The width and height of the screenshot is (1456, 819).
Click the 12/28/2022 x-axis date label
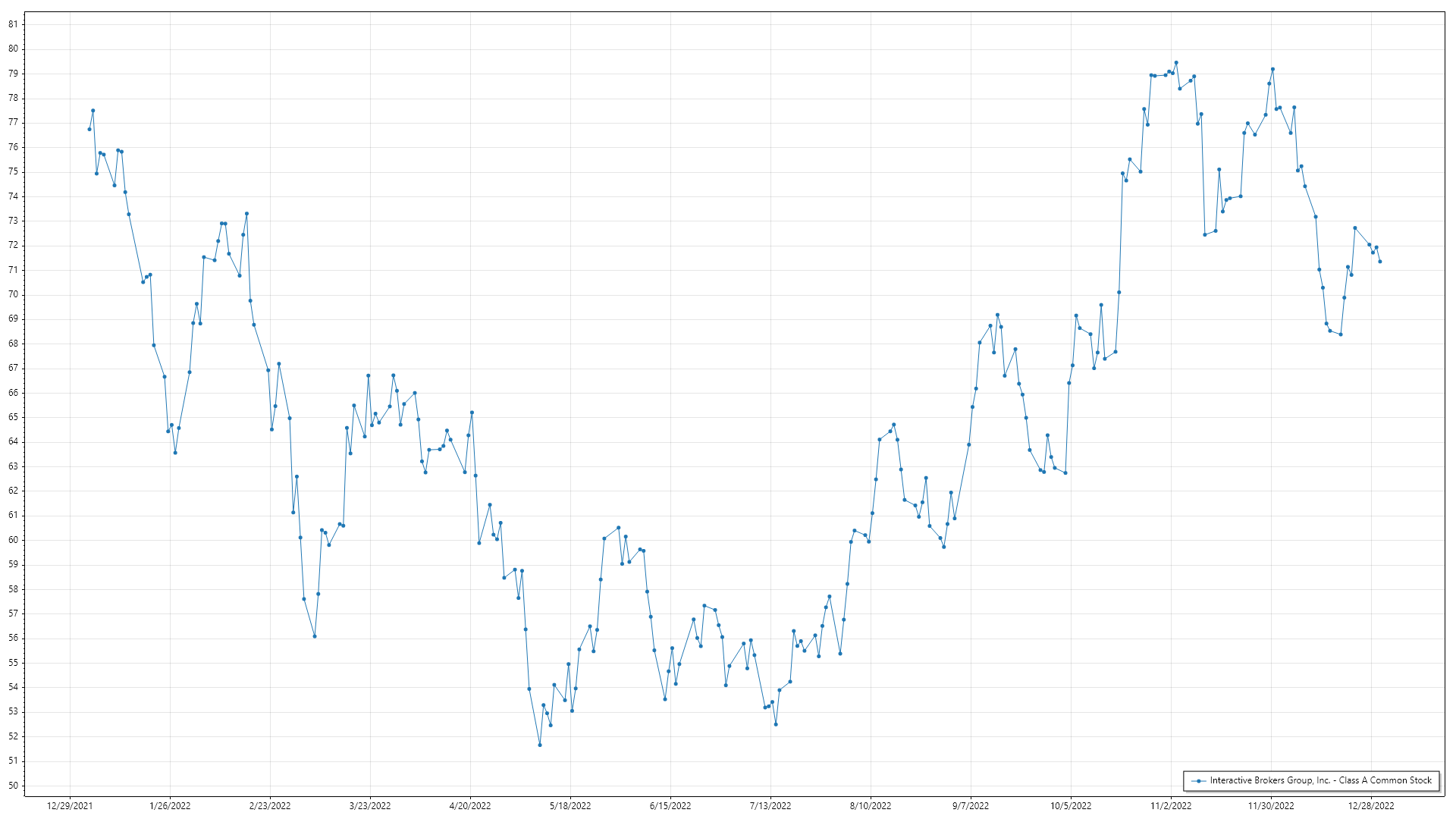1371,805
